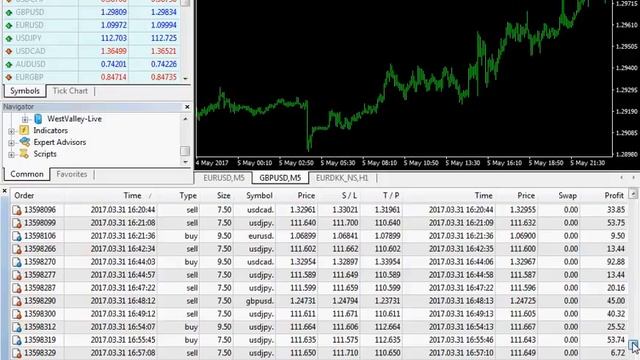The width and height of the screenshot is (640, 360).
Task: Click the GBPUSD symbol arrow icon
Action: [x=9, y=12]
